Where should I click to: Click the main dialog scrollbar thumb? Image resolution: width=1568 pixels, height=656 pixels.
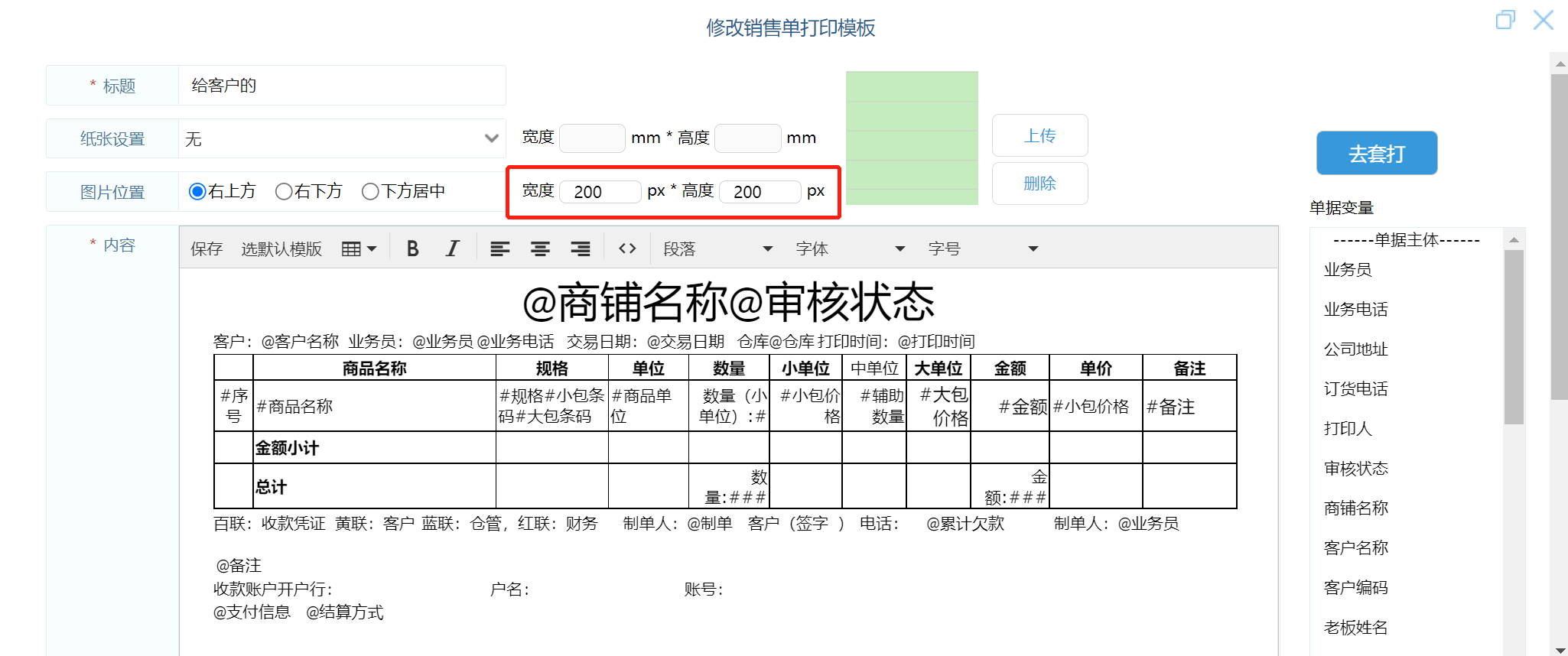point(1559,236)
